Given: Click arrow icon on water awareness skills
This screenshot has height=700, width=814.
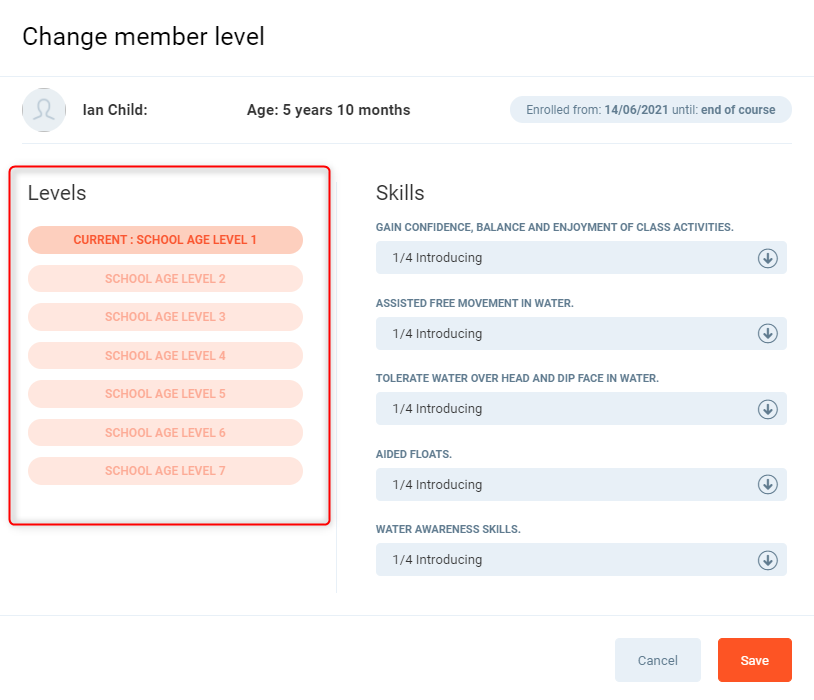Looking at the screenshot, I should pyautogui.click(x=767, y=560).
